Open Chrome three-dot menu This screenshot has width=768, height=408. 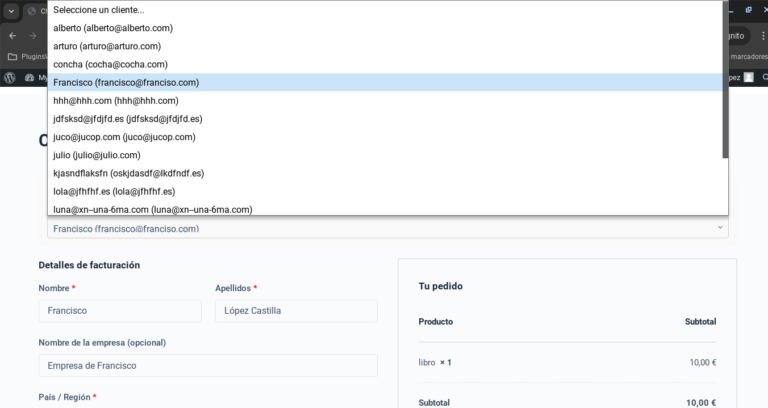[763, 36]
